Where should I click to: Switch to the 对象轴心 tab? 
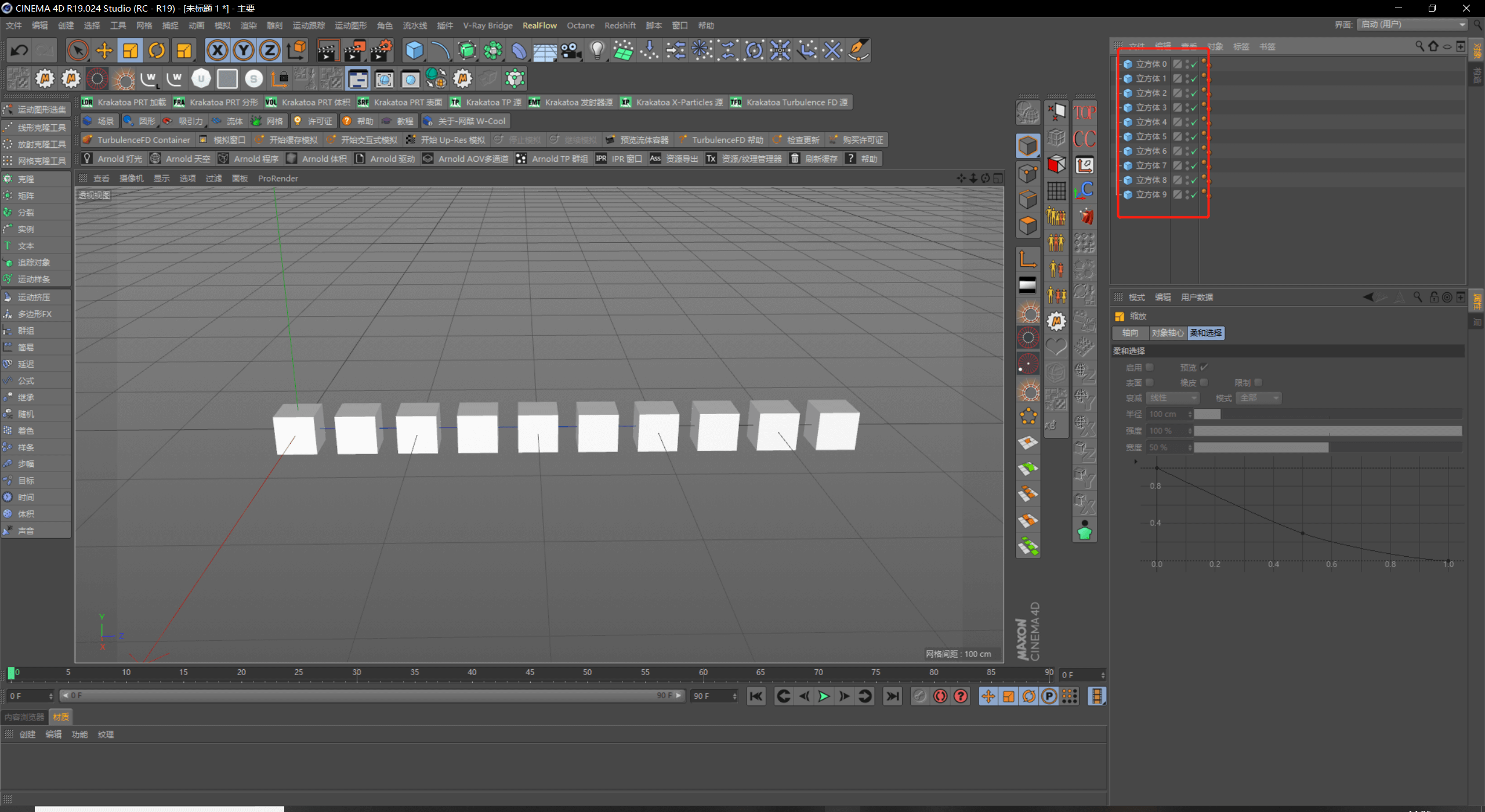point(1167,333)
